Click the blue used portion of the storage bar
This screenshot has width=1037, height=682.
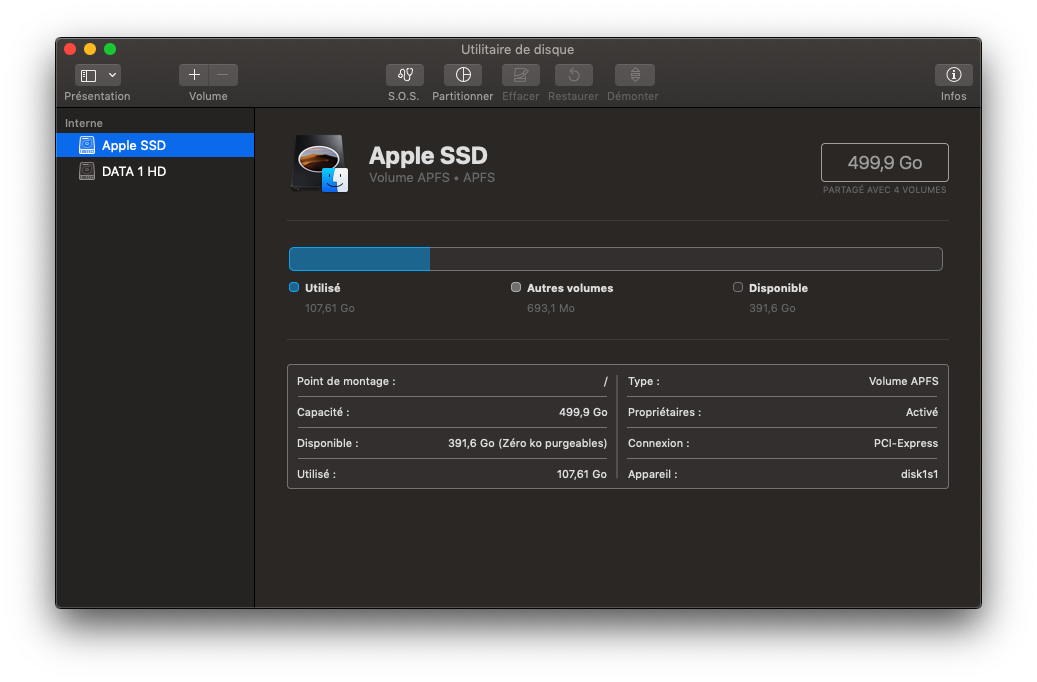(359, 259)
